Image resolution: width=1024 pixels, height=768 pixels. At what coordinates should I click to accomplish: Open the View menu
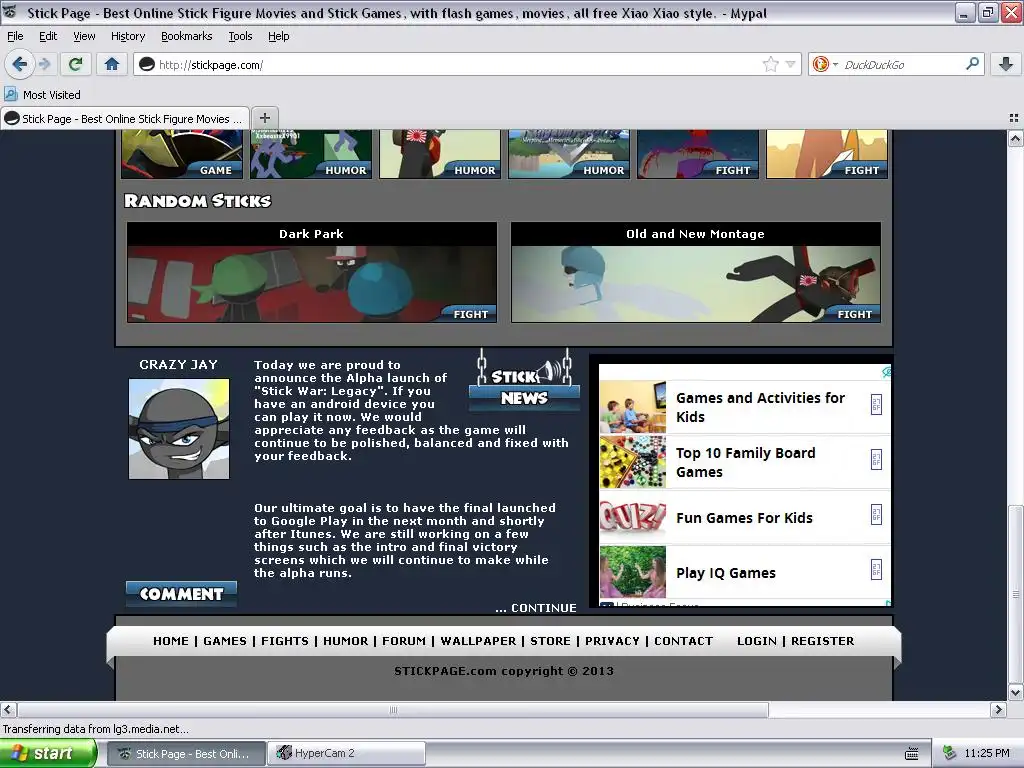tap(84, 36)
